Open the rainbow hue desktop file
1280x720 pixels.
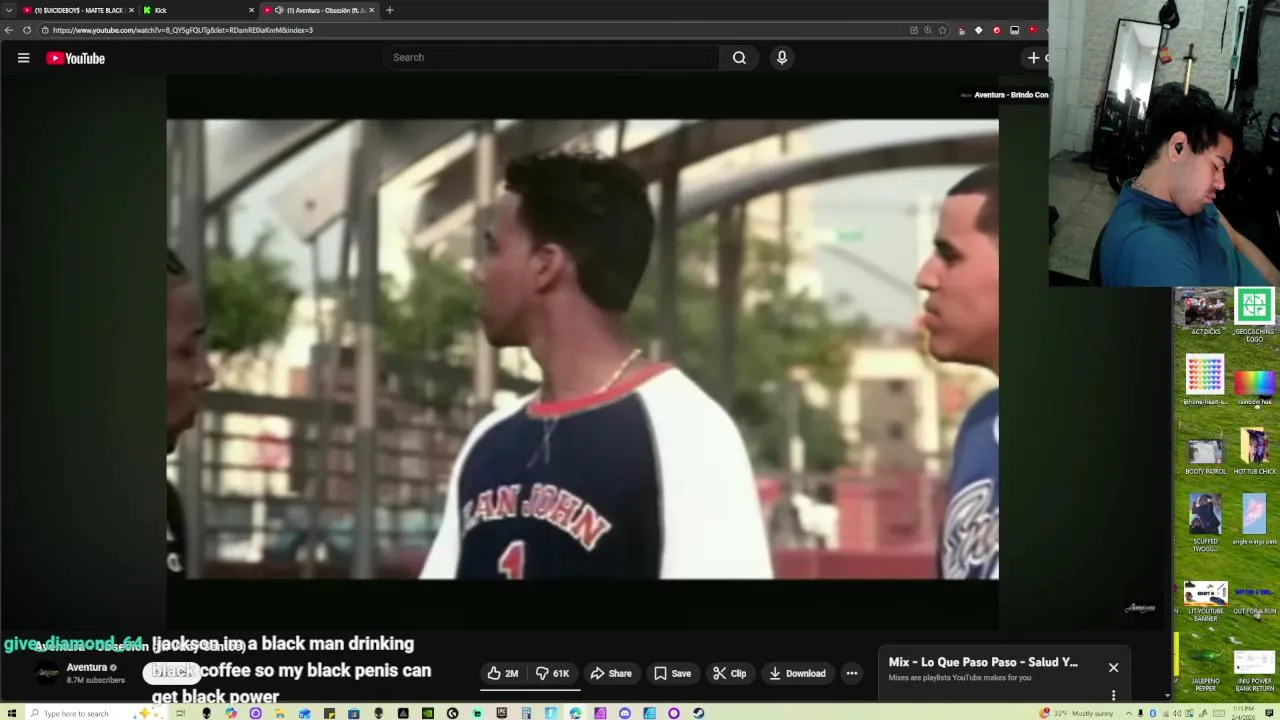[x=1254, y=387]
